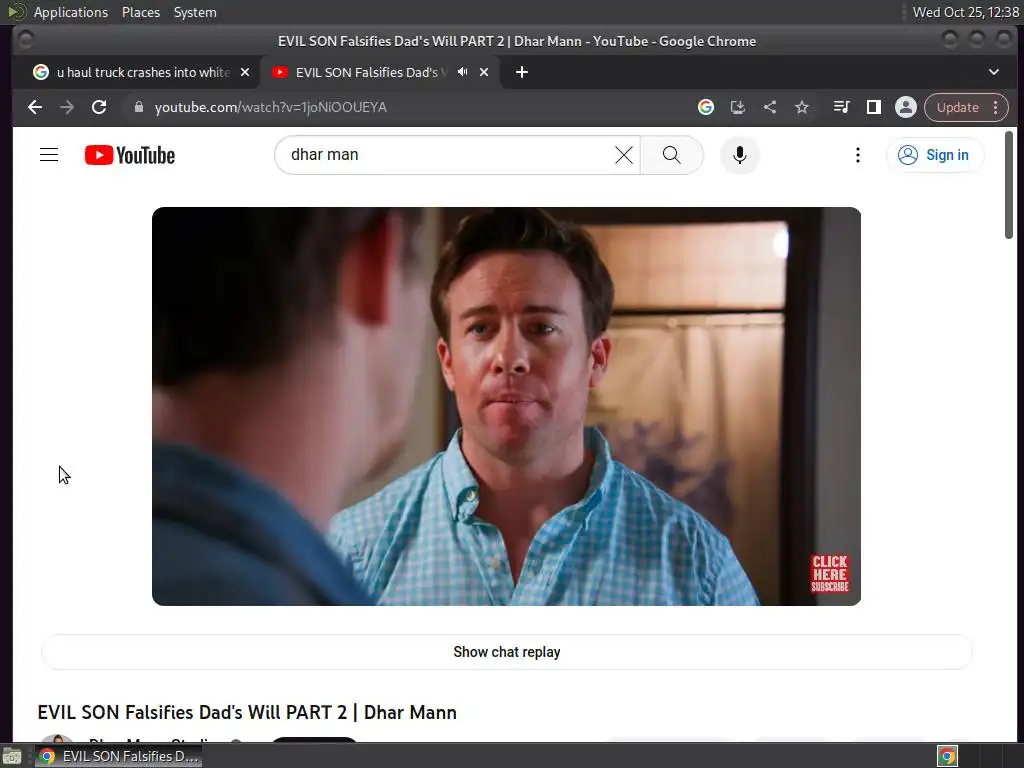
Task: Click the show desktop icon in bottom panel
Action: tap(11, 756)
